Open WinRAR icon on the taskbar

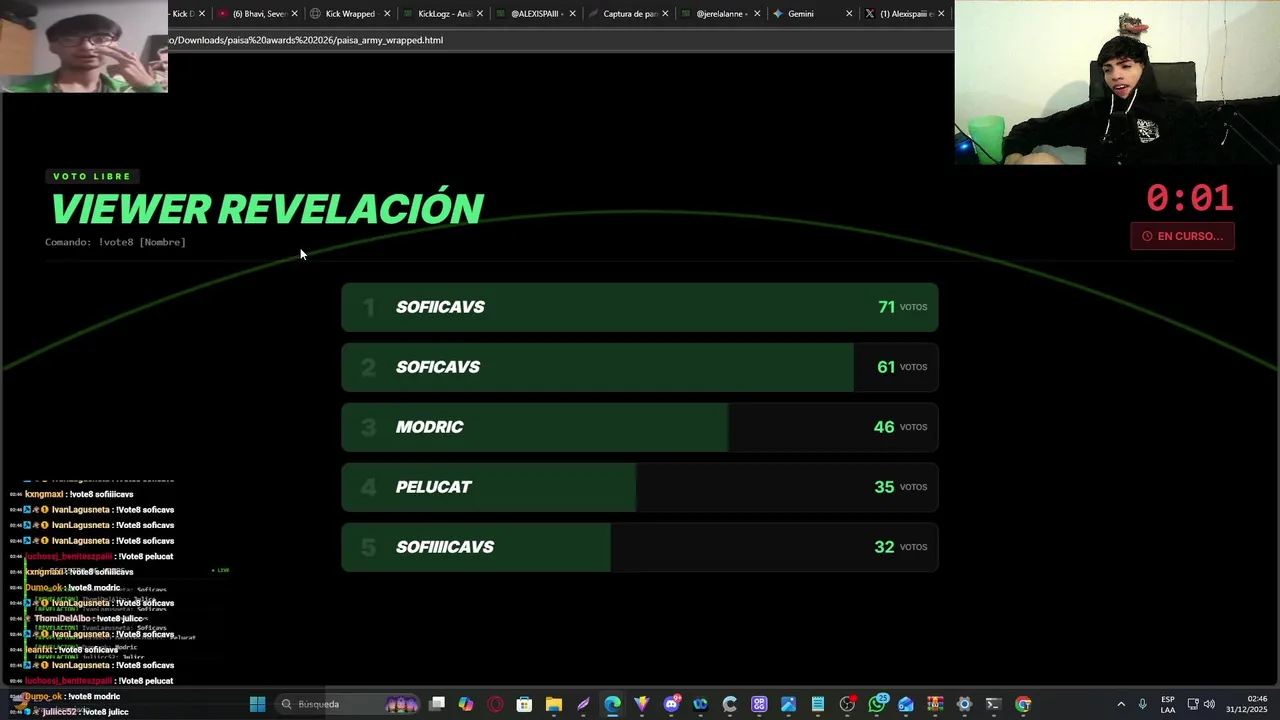pos(935,704)
